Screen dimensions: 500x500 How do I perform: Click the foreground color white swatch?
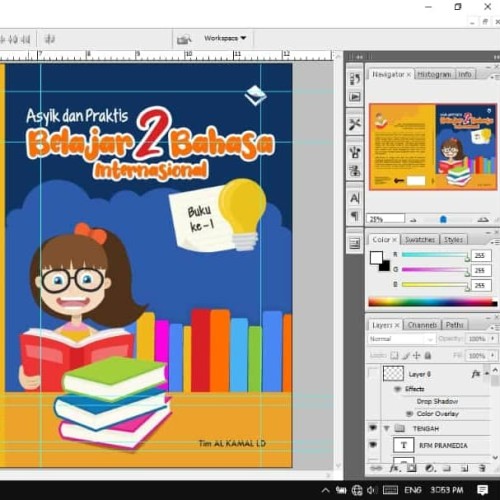click(376, 258)
